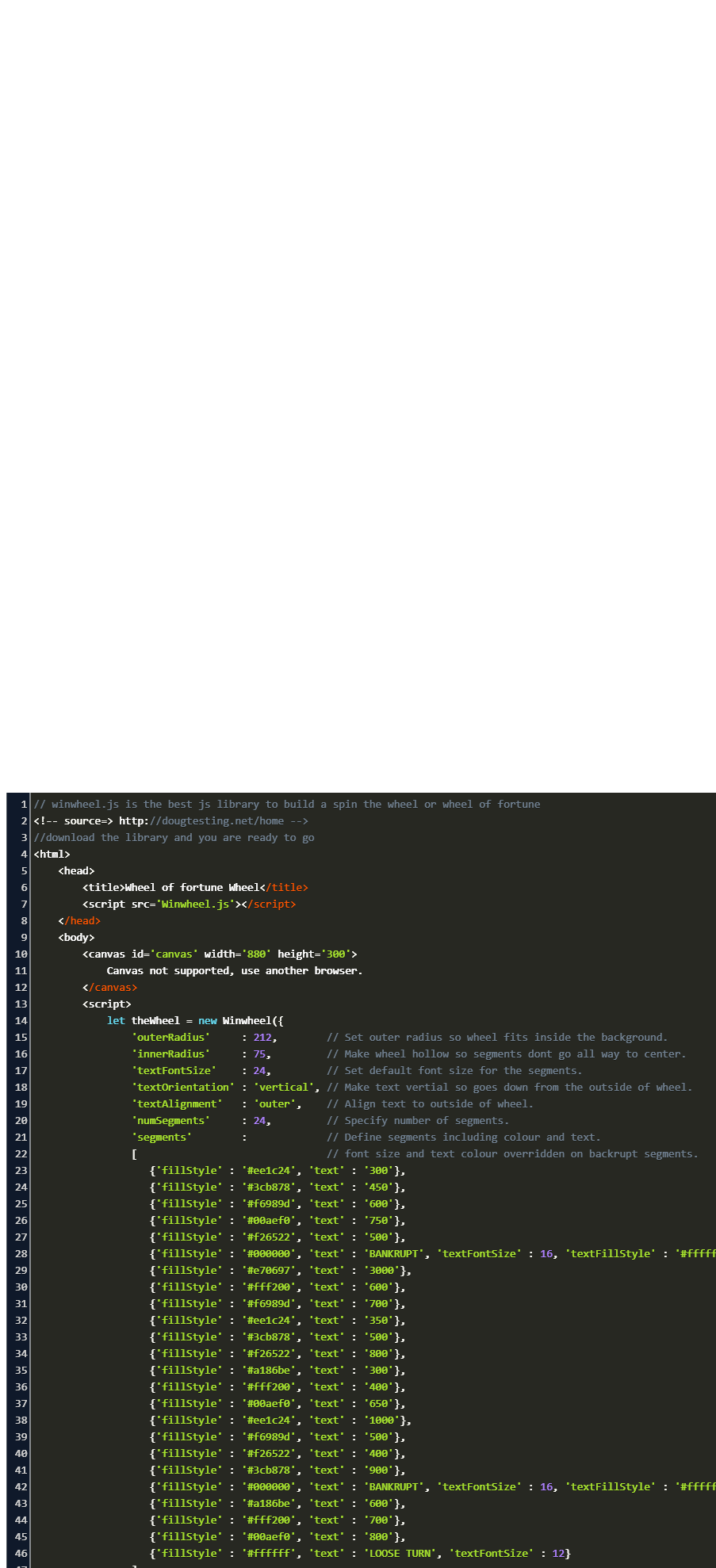
Task: Click the 'Winwheel.js' script source string
Action: pos(195,904)
